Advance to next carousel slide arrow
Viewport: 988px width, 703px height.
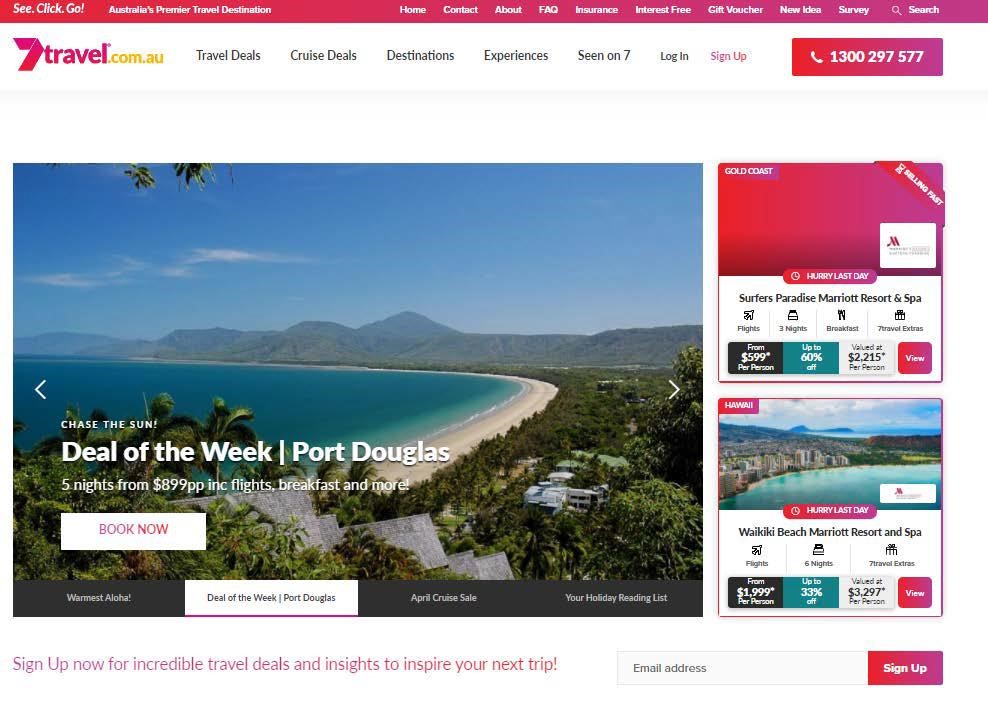point(674,389)
